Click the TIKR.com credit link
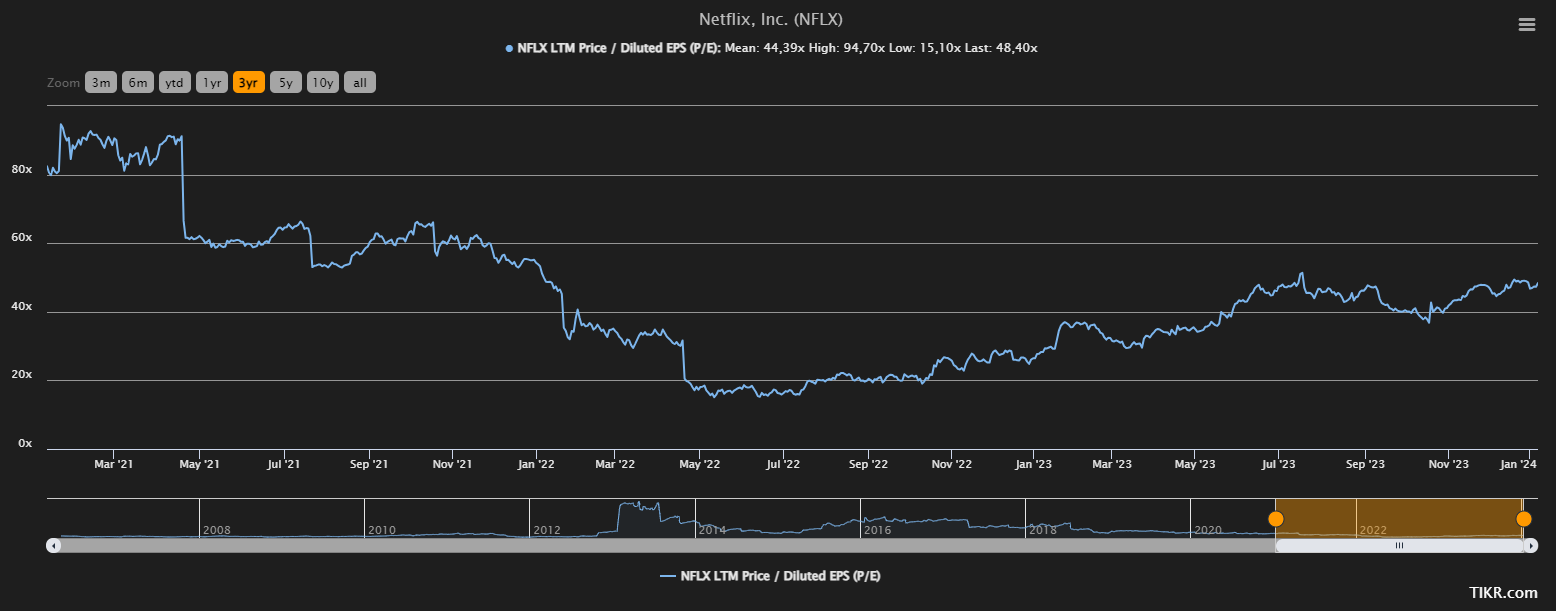1556x611 pixels. (x=1503, y=593)
